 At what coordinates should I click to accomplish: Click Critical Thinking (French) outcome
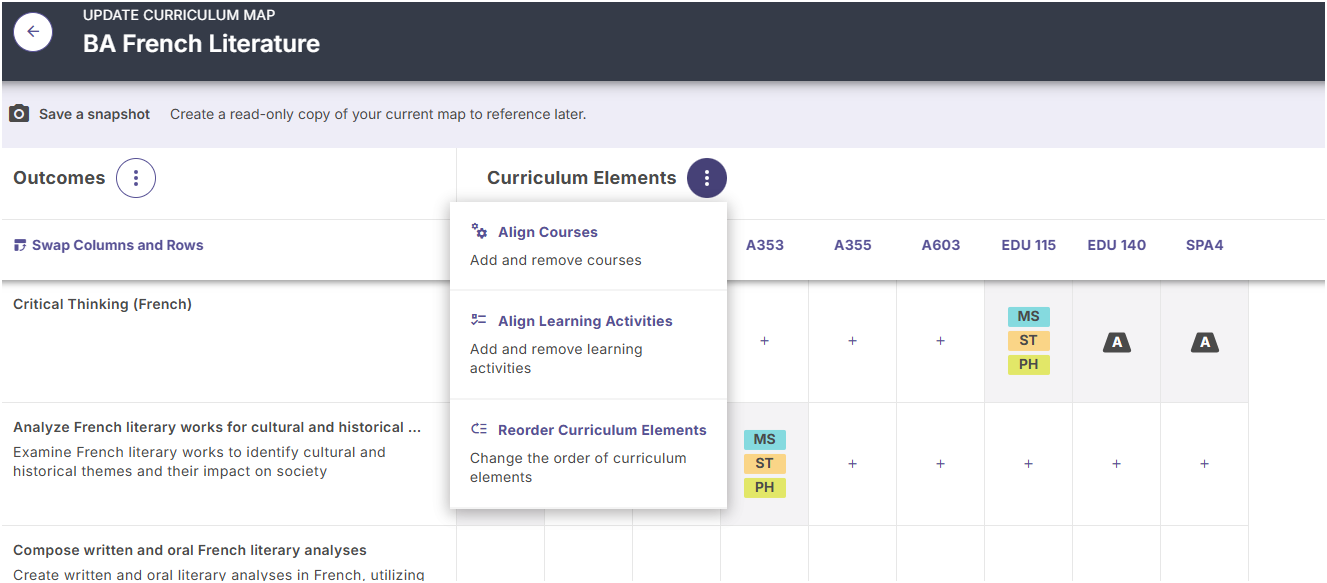coord(102,304)
